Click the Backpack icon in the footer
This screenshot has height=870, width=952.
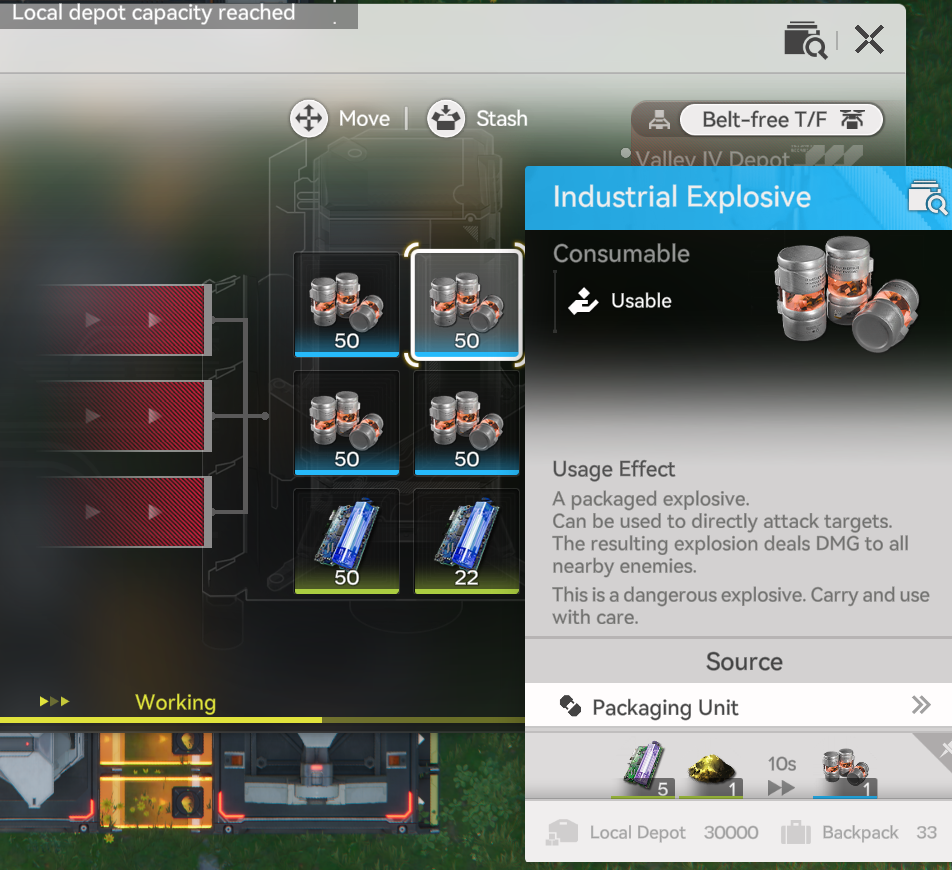click(795, 832)
